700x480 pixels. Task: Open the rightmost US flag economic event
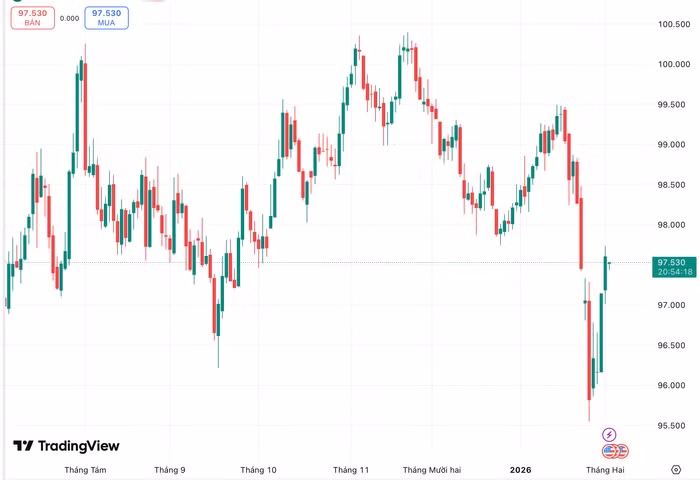click(x=621, y=451)
